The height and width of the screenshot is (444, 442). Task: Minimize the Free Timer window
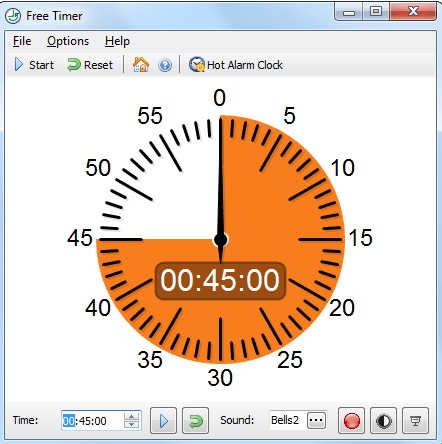[349, 13]
